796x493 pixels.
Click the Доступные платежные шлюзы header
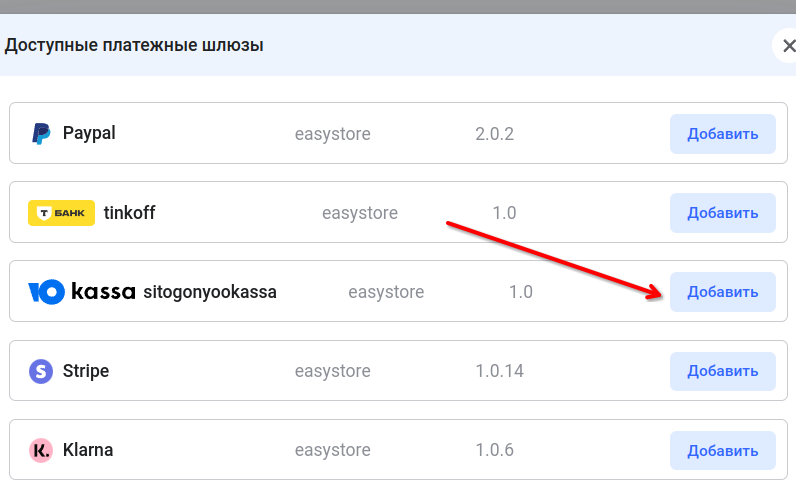[135, 46]
